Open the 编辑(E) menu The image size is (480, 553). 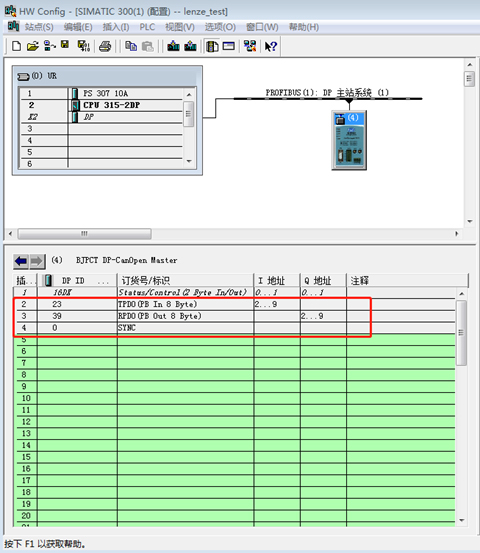tap(78, 27)
